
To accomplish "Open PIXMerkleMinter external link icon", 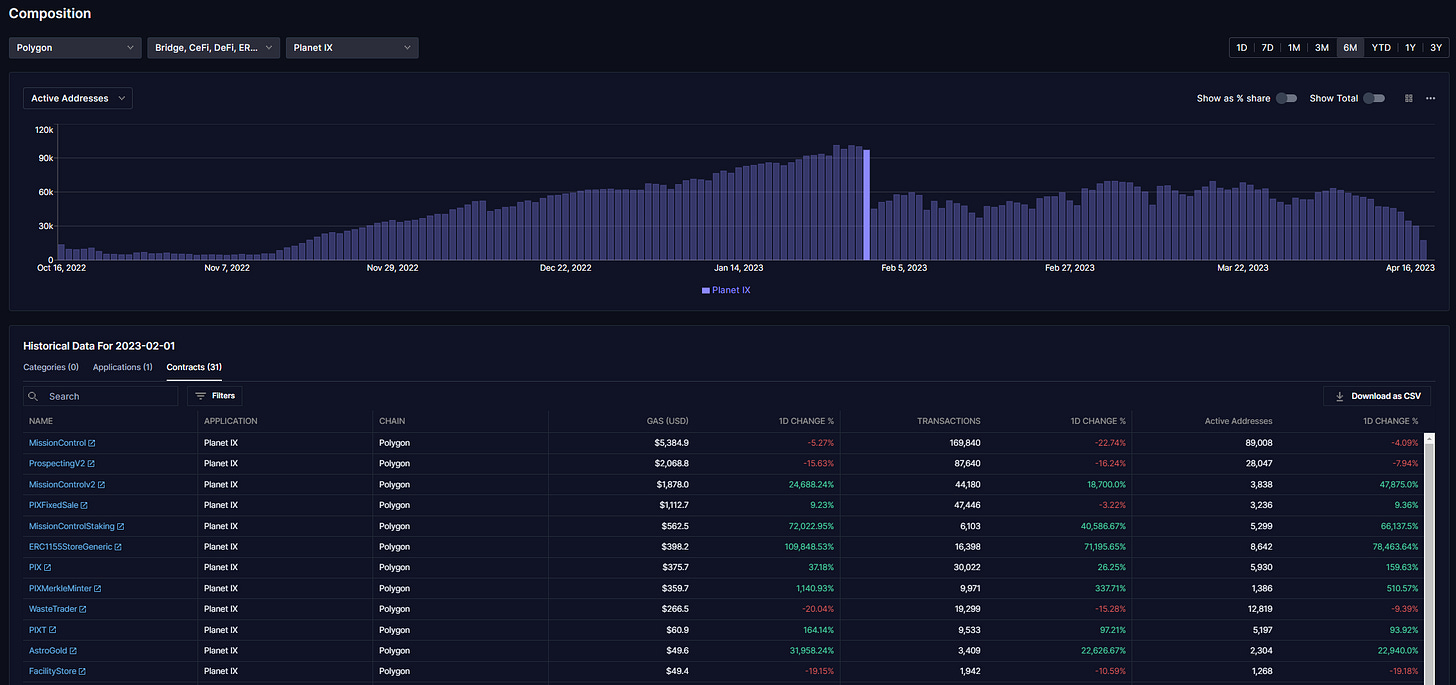I will pos(97,589).
